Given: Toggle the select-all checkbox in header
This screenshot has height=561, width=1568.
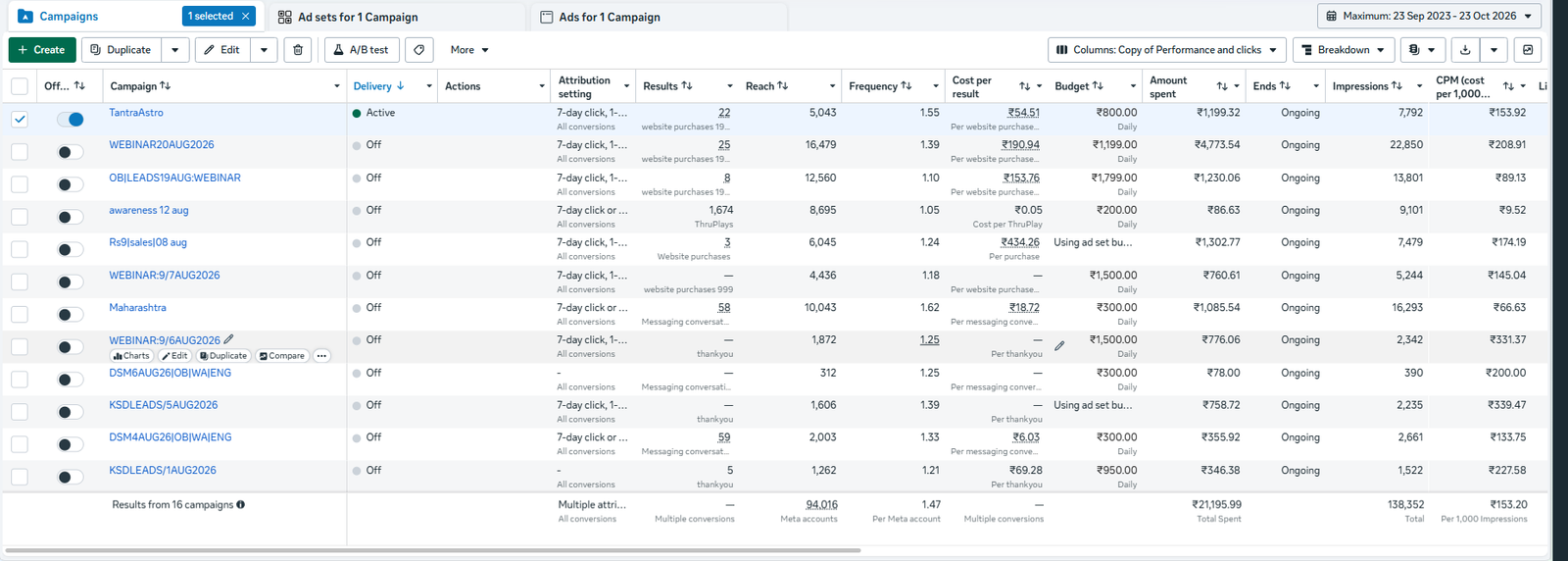Looking at the screenshot, I should [20, 86].
